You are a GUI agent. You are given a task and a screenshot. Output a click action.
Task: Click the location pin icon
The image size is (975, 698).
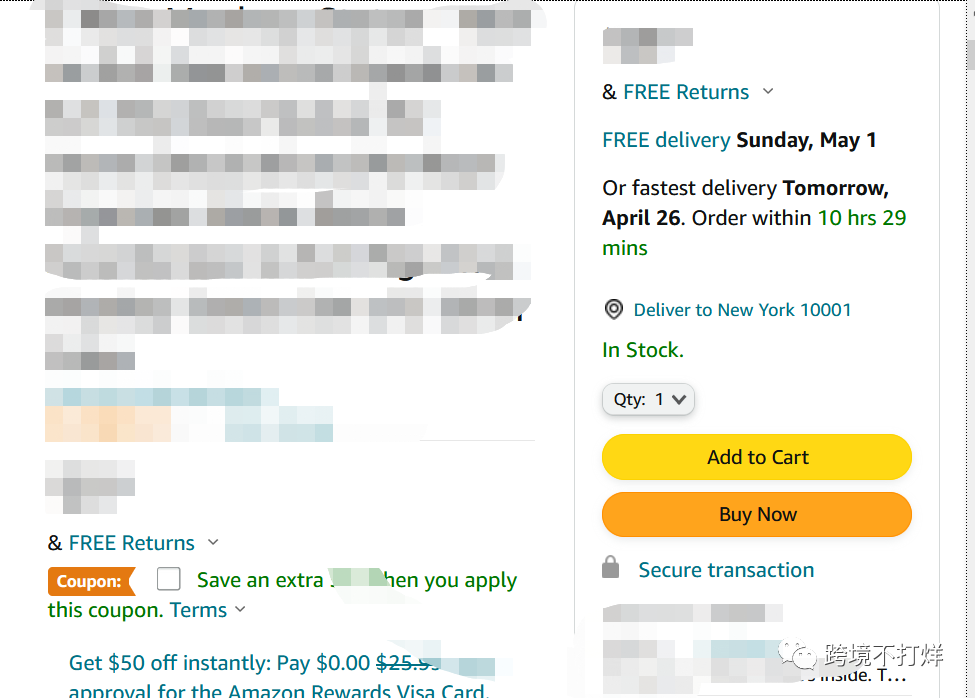pyautogui.click(x=614, y=310)
